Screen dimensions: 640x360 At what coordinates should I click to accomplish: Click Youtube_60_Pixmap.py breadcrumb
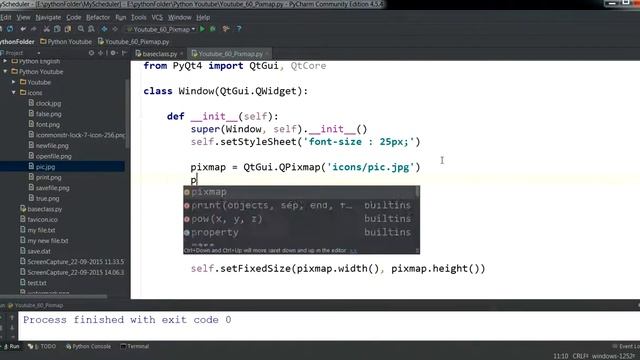pyautogui.click(x=133, y=42)
